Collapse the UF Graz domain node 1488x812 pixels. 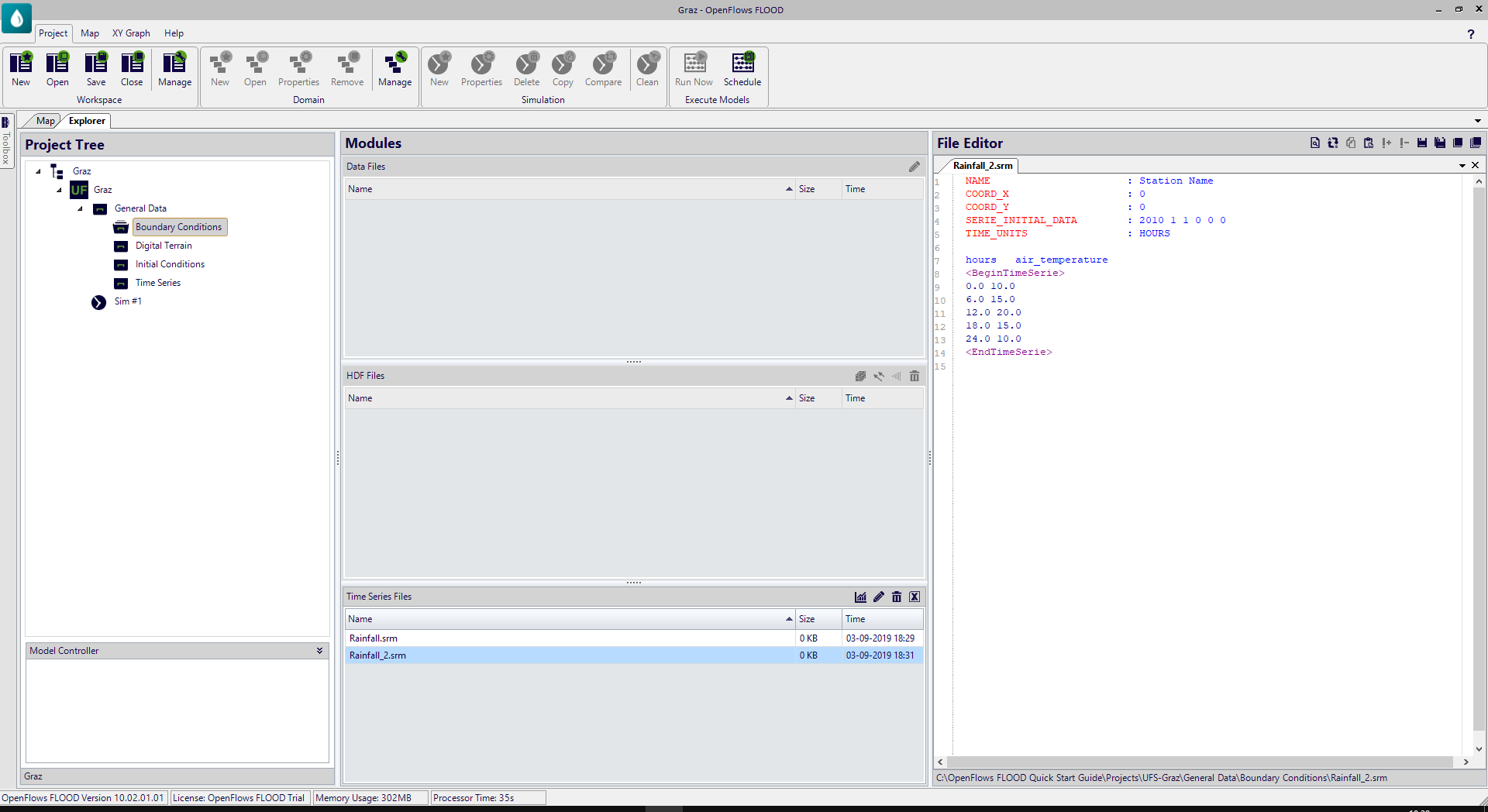click(x=59, y=190)
